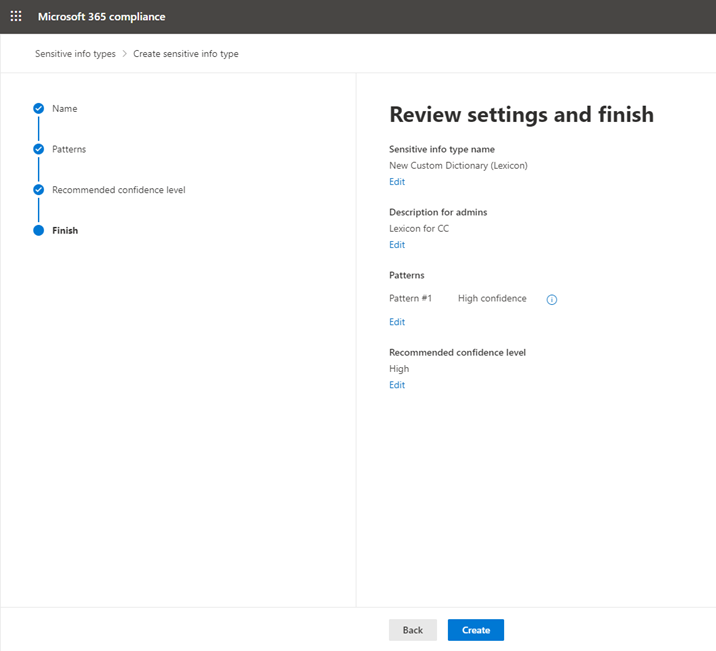
Task: Click the Back button
Action: click(413, 630)
